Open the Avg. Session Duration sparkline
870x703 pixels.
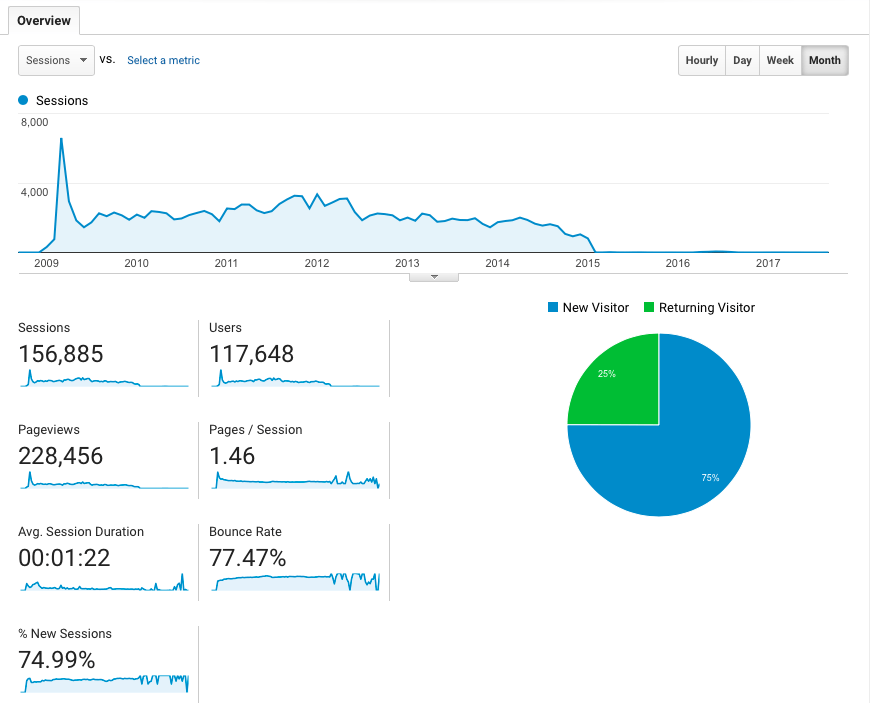click(x=104, y=582)
